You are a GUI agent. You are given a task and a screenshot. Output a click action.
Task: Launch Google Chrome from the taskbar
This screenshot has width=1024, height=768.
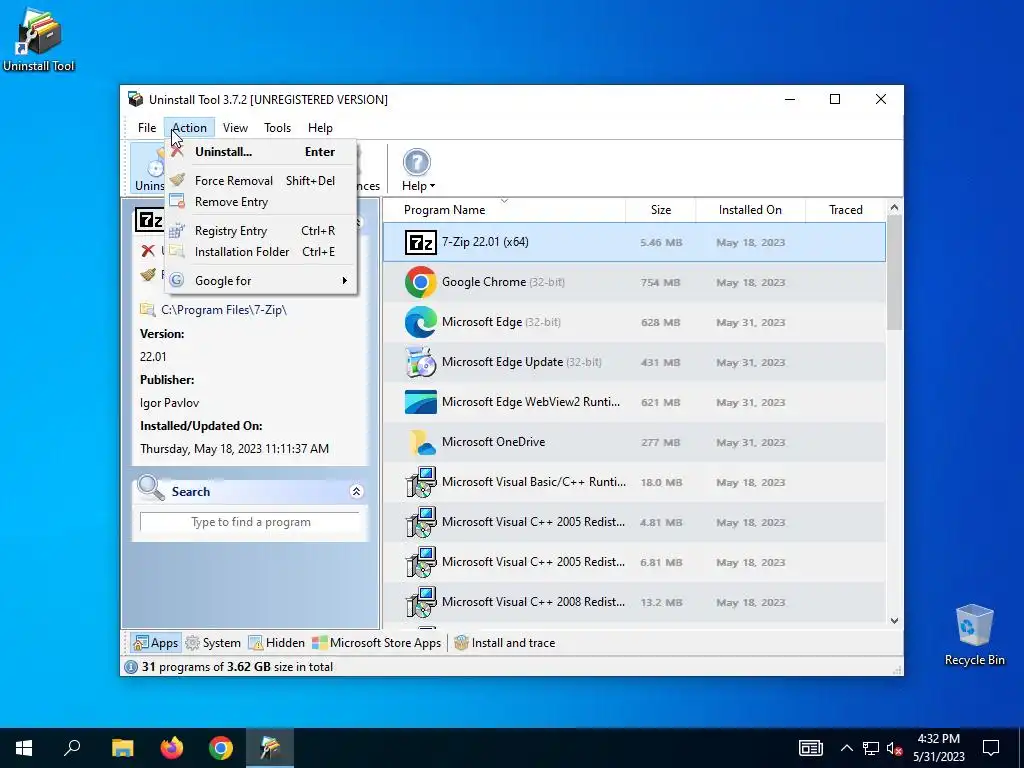tap(221, 748)
